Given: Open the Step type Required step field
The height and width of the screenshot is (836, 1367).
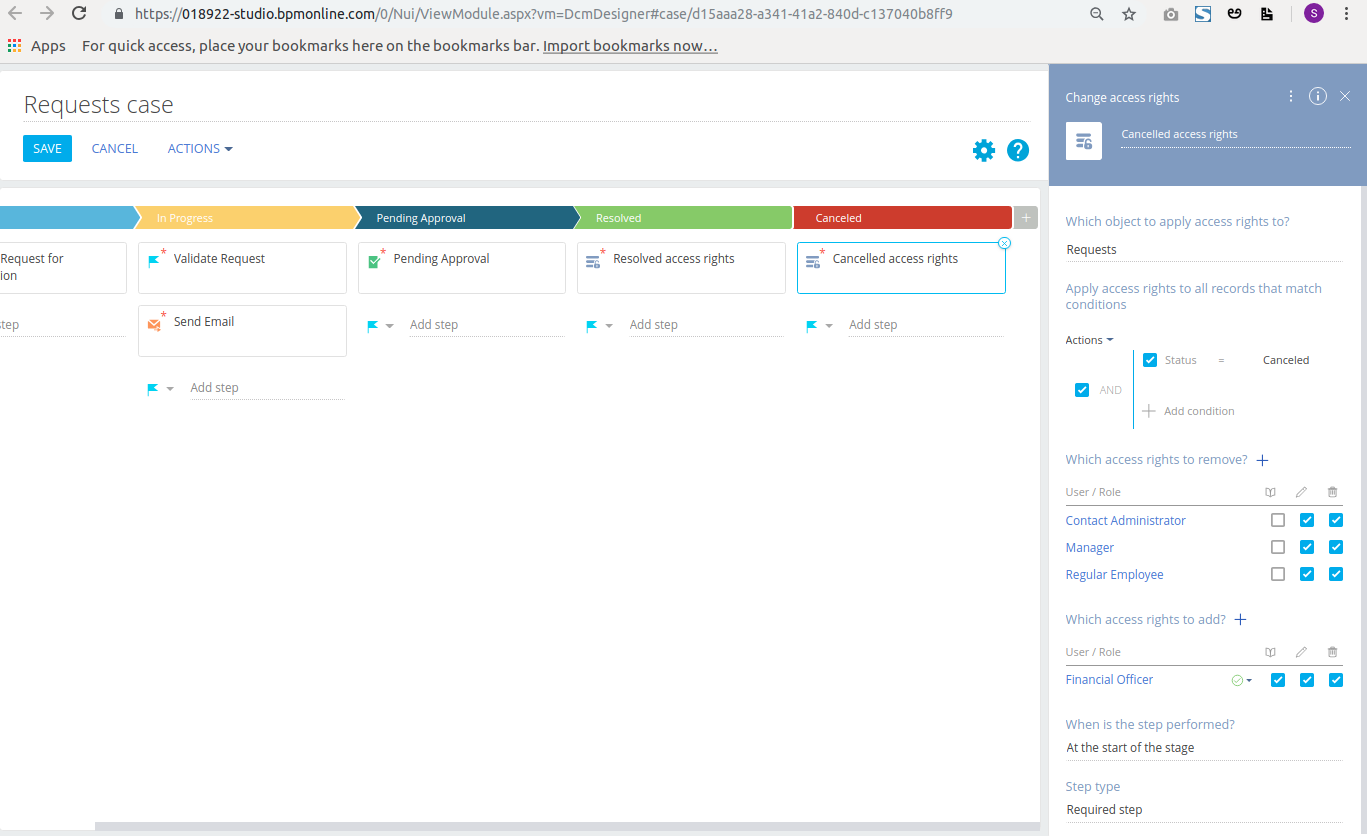Looking at the screenshot, I should click(1204, 810).
